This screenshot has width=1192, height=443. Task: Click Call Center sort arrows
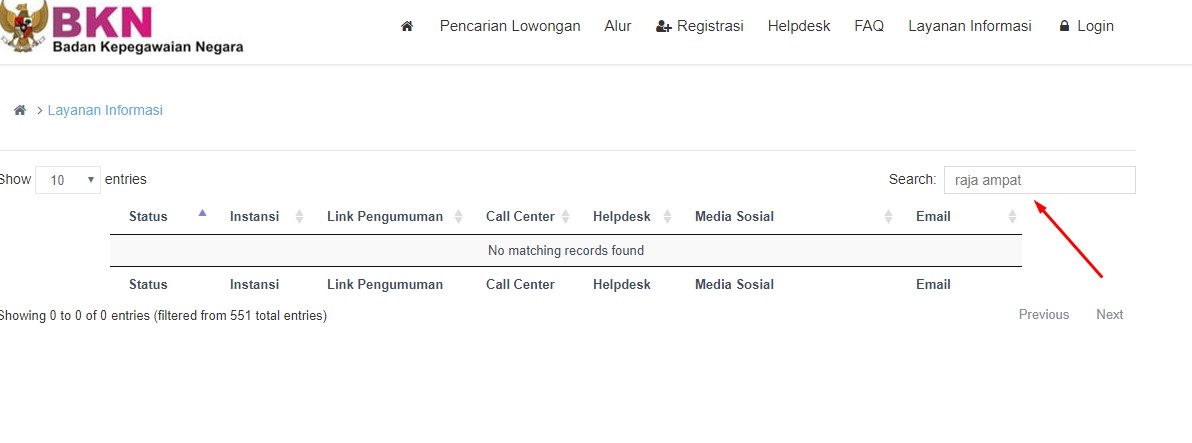(566, 217)
